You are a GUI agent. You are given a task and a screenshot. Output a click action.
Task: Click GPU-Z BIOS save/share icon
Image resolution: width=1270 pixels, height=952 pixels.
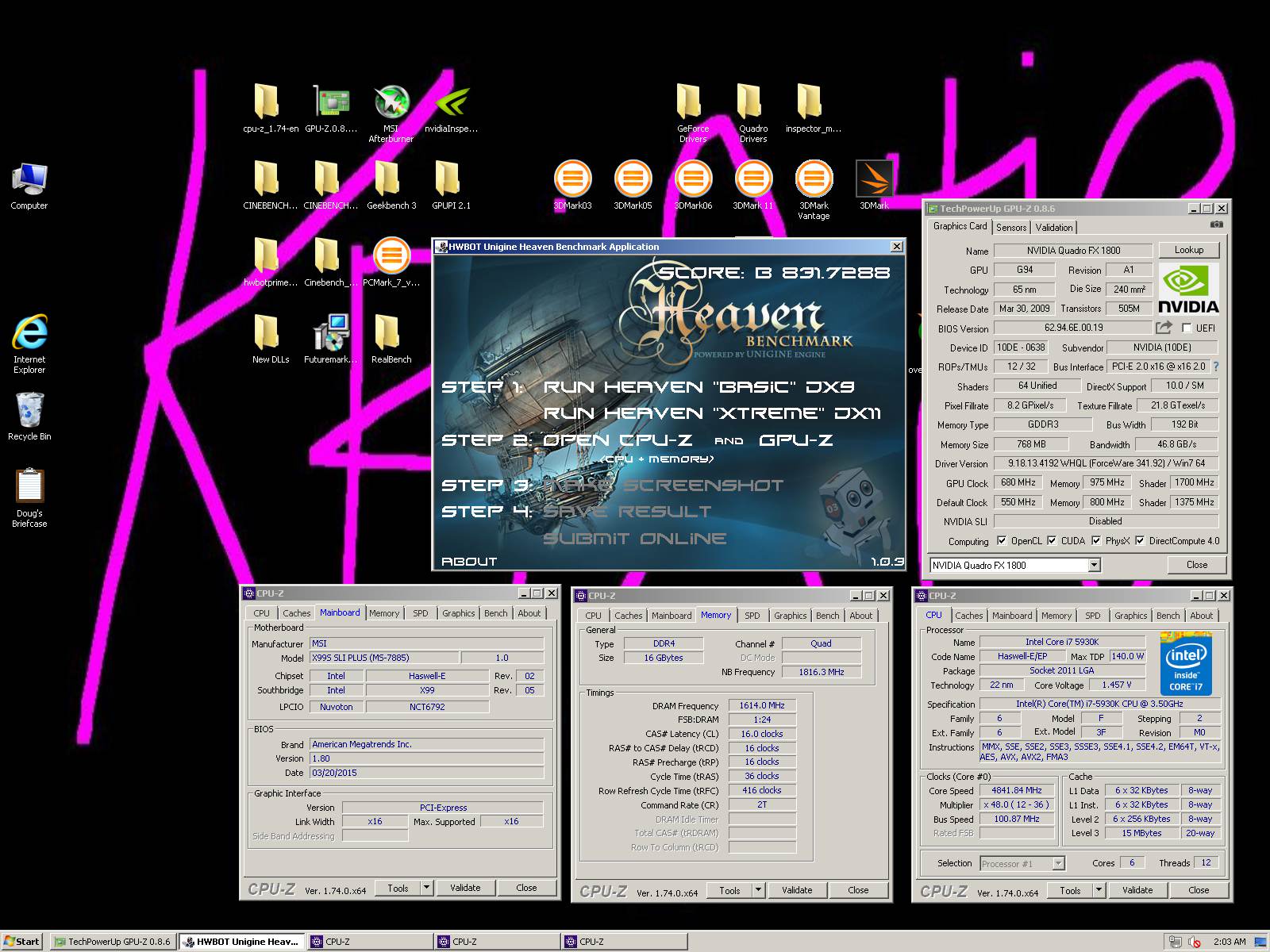point(1164,328)
